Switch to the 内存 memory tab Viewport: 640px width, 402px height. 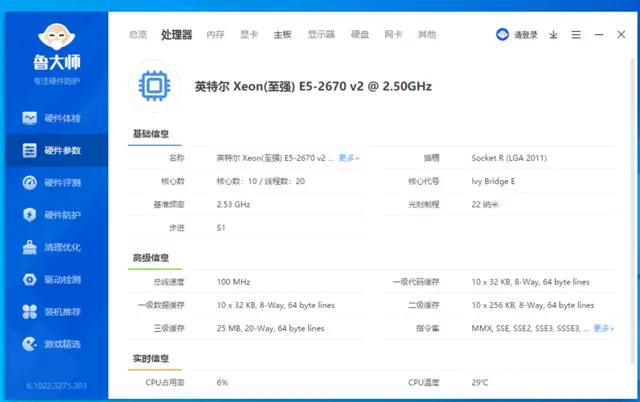click(x=216, y=35)
